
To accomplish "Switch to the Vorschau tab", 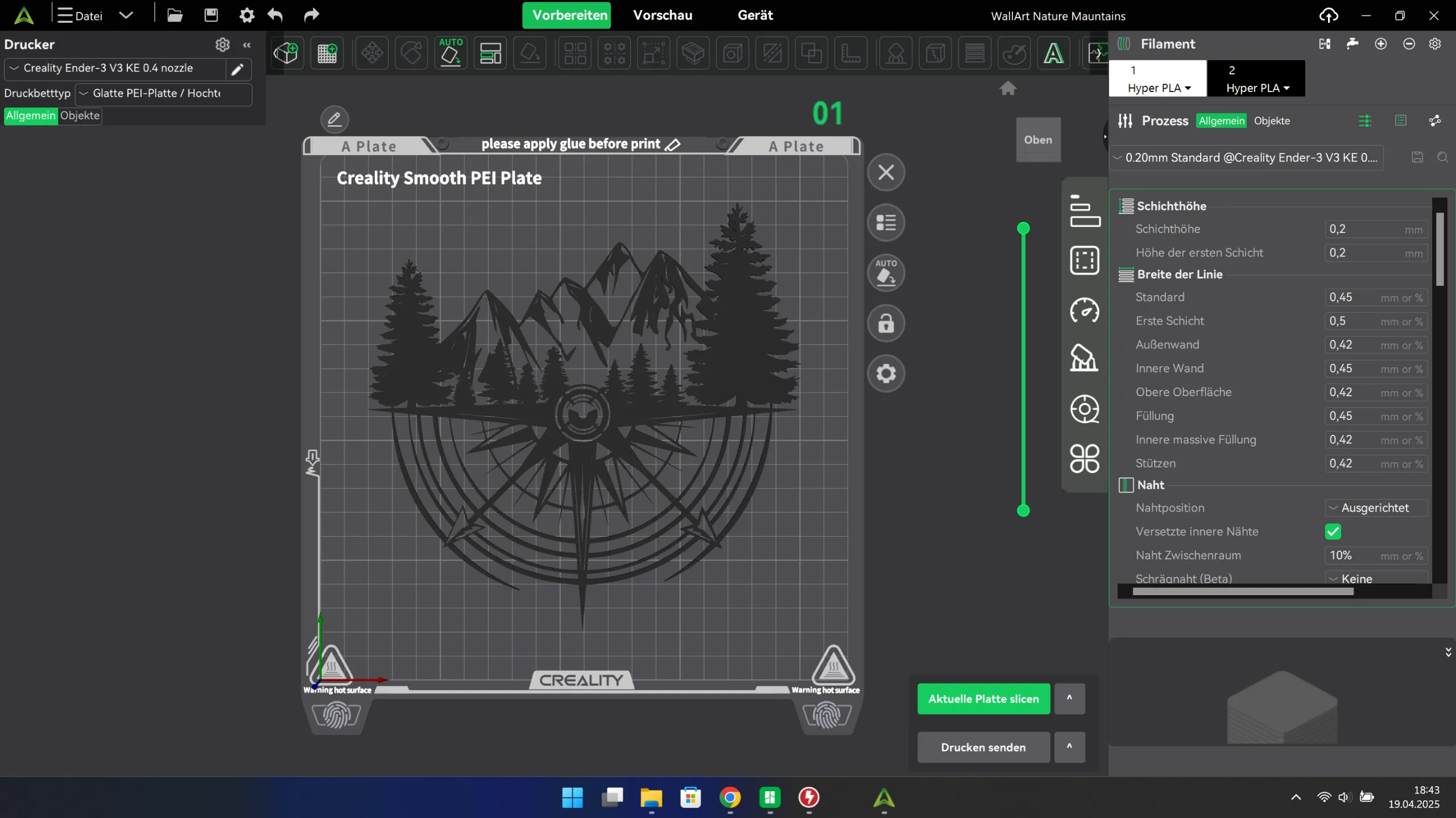I will pos(663,15).
